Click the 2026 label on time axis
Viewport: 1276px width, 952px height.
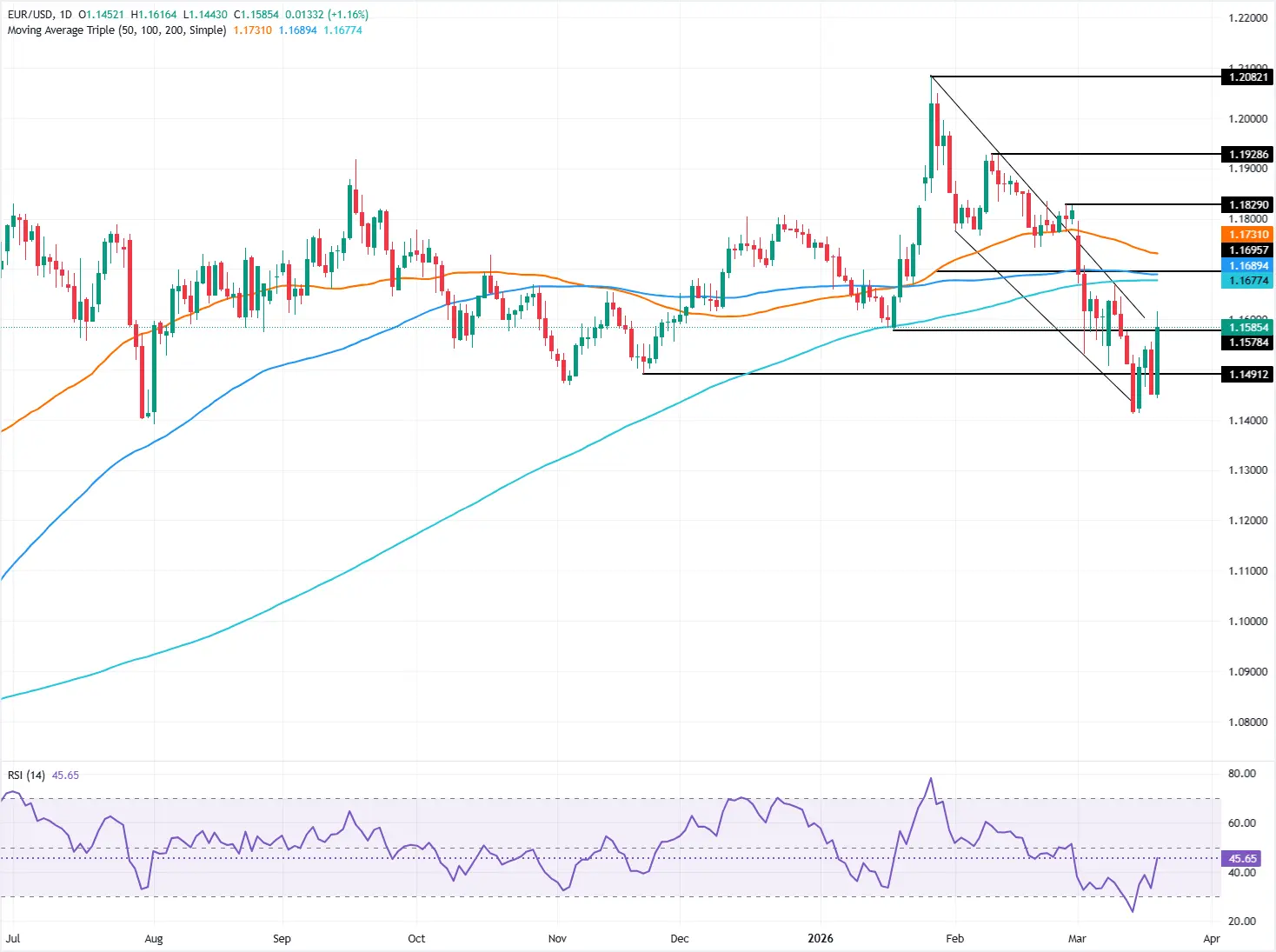point(821,939)
